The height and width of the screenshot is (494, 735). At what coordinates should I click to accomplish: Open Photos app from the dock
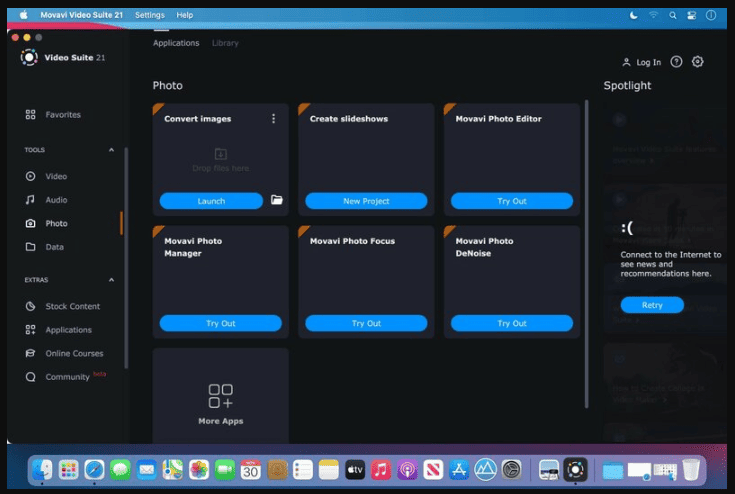click(x=199, y=469)
